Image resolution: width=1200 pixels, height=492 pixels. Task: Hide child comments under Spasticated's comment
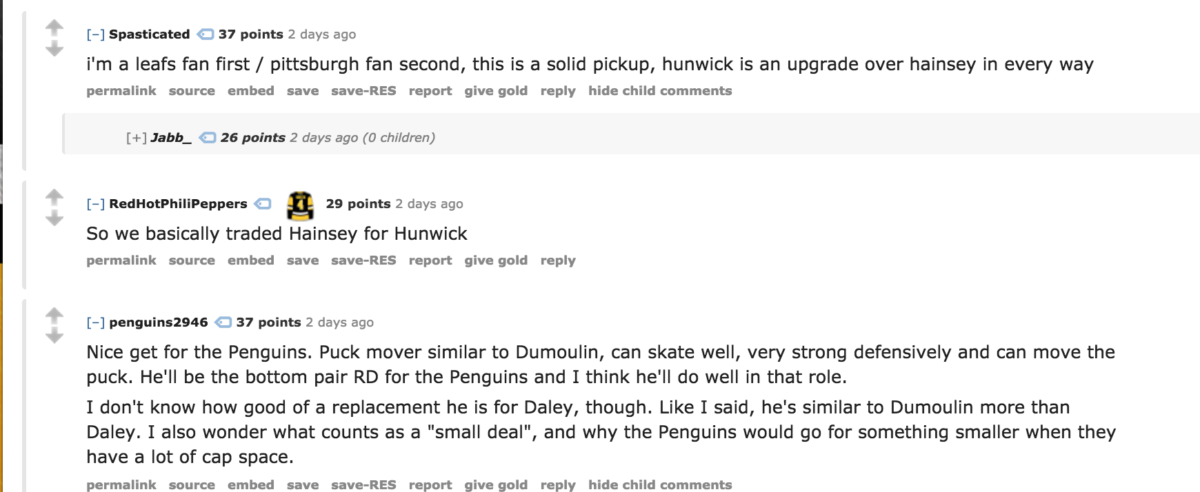660,91
